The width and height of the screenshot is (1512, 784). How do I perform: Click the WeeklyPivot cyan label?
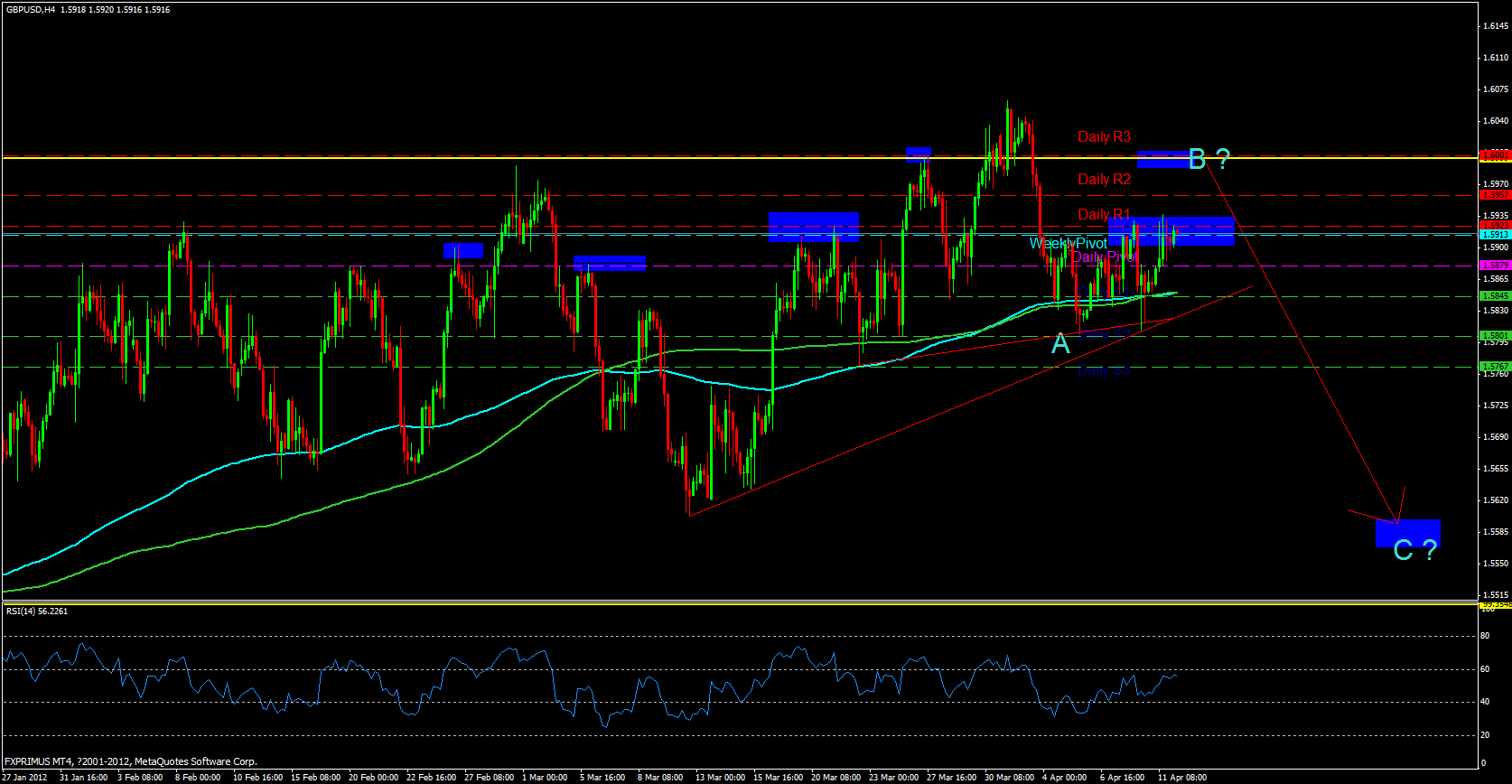pyautogui.click(x=1068, y=244)
